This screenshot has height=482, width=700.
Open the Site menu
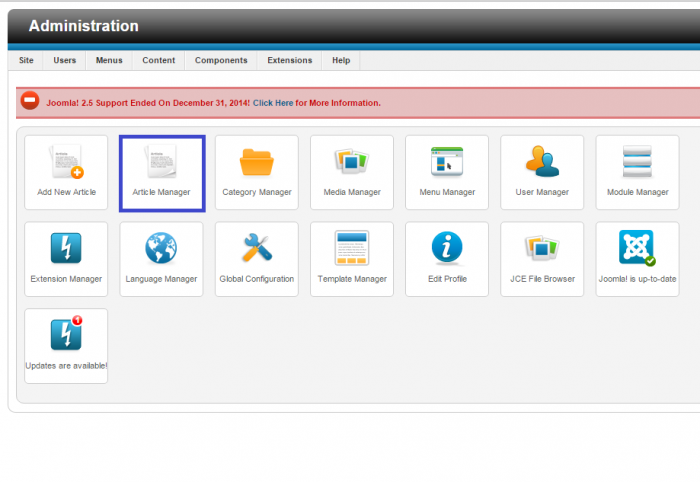(26, 60)
